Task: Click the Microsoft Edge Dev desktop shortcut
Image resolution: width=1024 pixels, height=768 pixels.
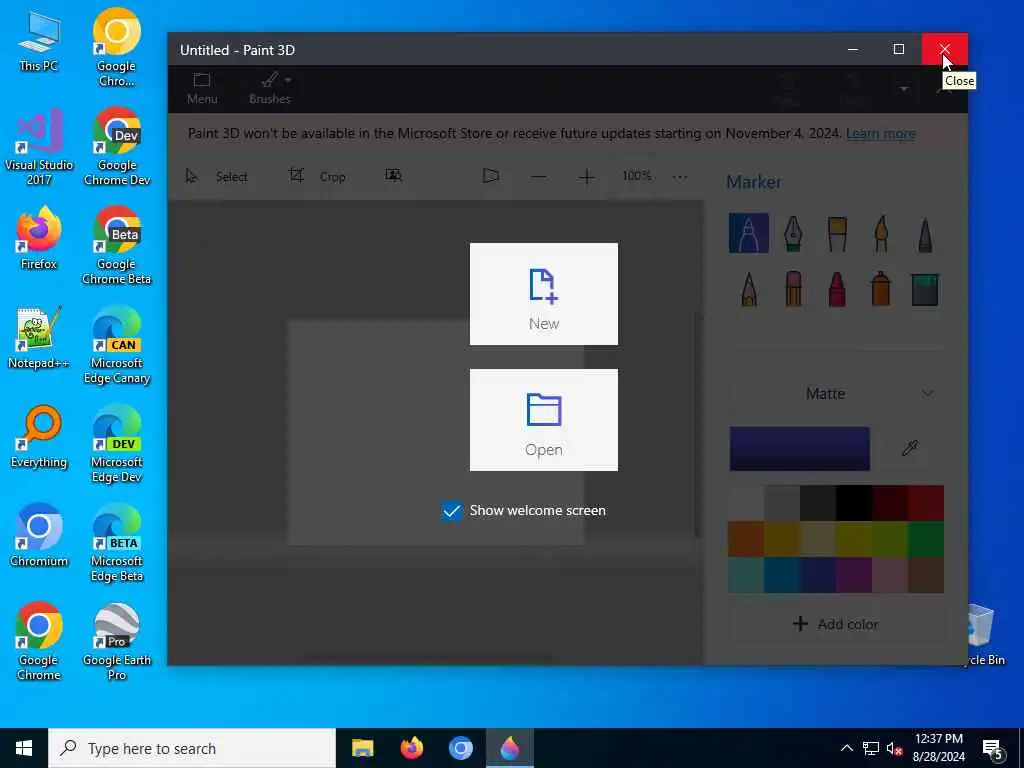Action: 117,444
